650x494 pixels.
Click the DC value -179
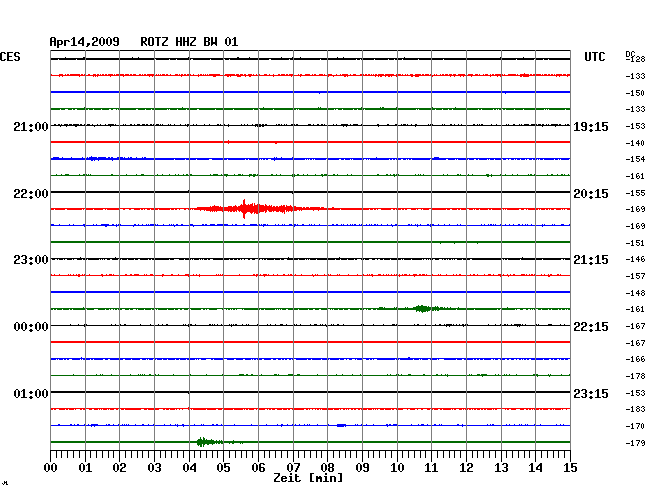pyautogui.click(x=635, y=443)
